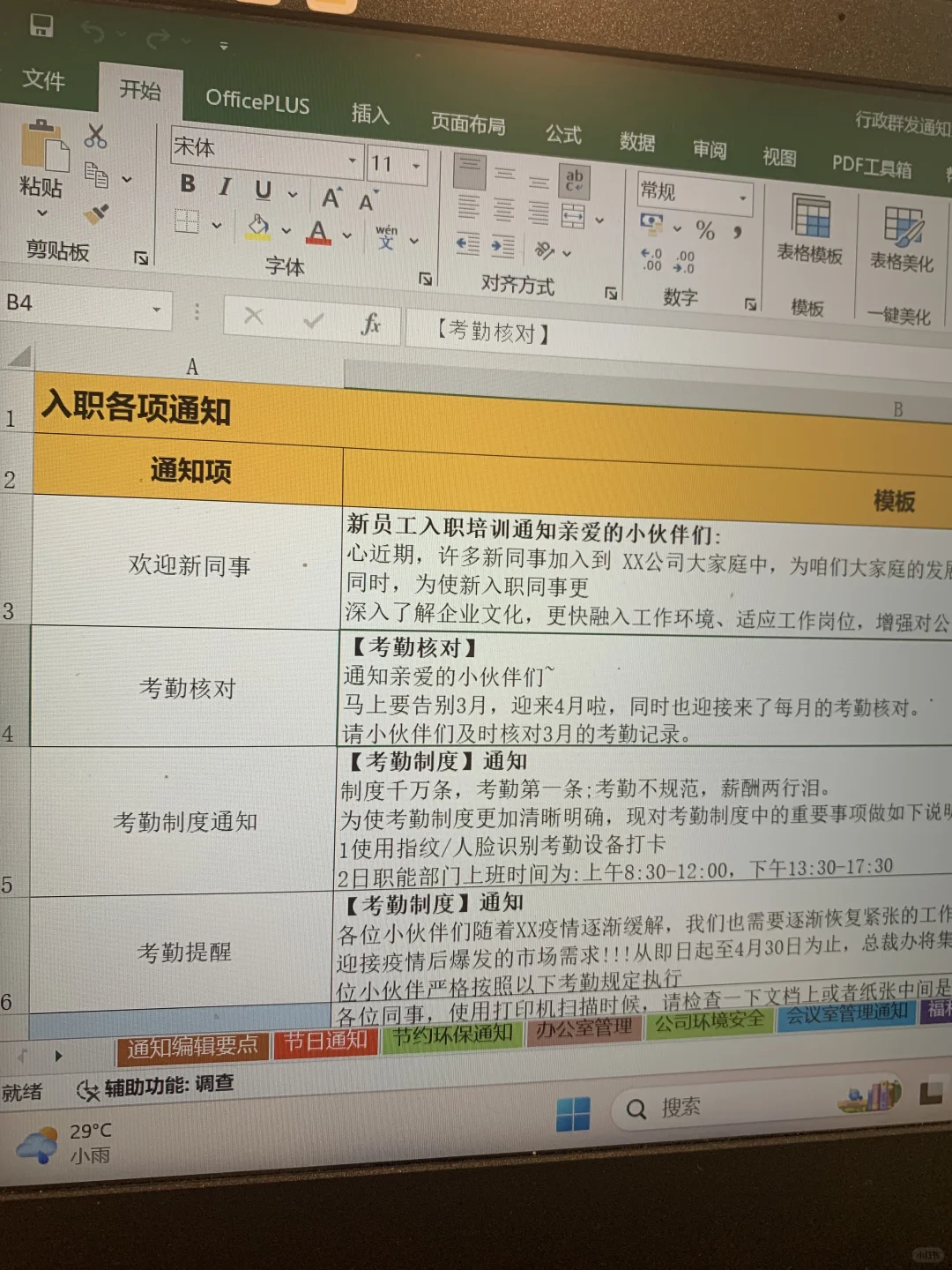Toggle Align Right
This screenshot has height=1270, width=952.
538,213
